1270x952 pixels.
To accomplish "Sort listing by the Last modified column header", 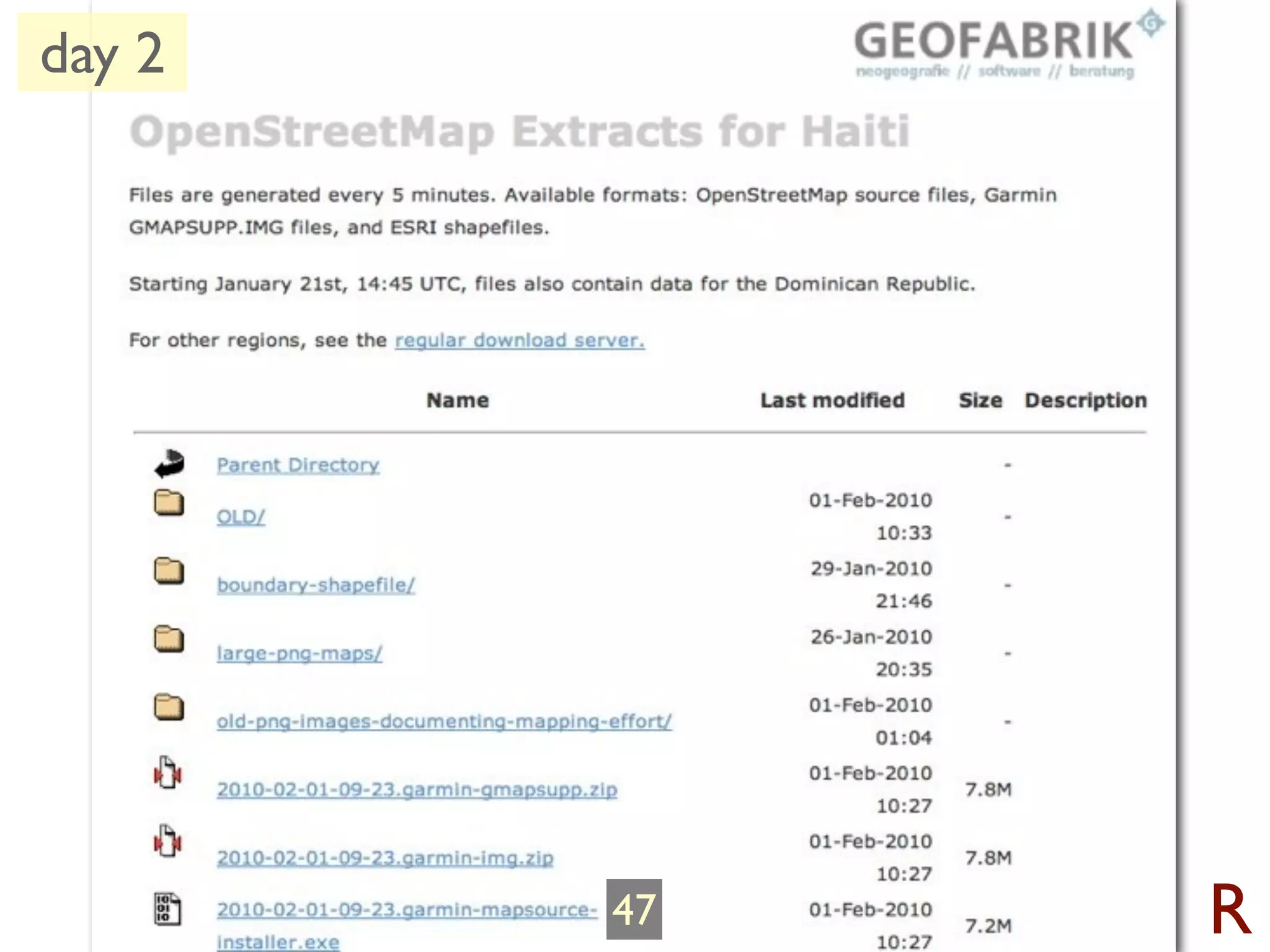I will (832, 400).
